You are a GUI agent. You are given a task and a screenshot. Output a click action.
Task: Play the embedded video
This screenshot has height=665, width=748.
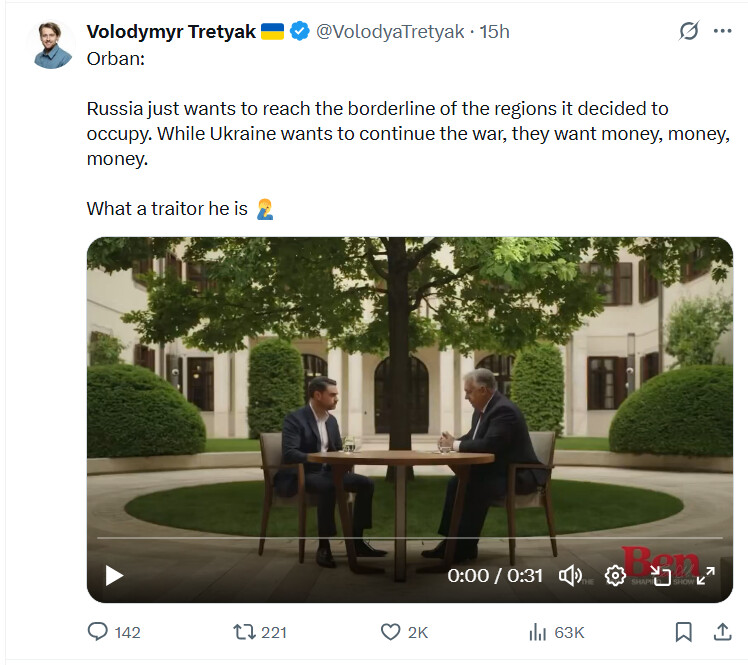114,575
